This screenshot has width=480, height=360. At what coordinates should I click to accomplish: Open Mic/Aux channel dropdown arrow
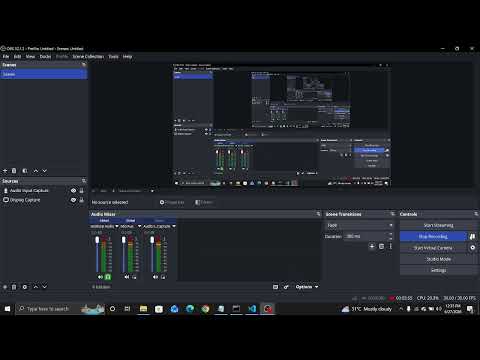coord(140,226)
